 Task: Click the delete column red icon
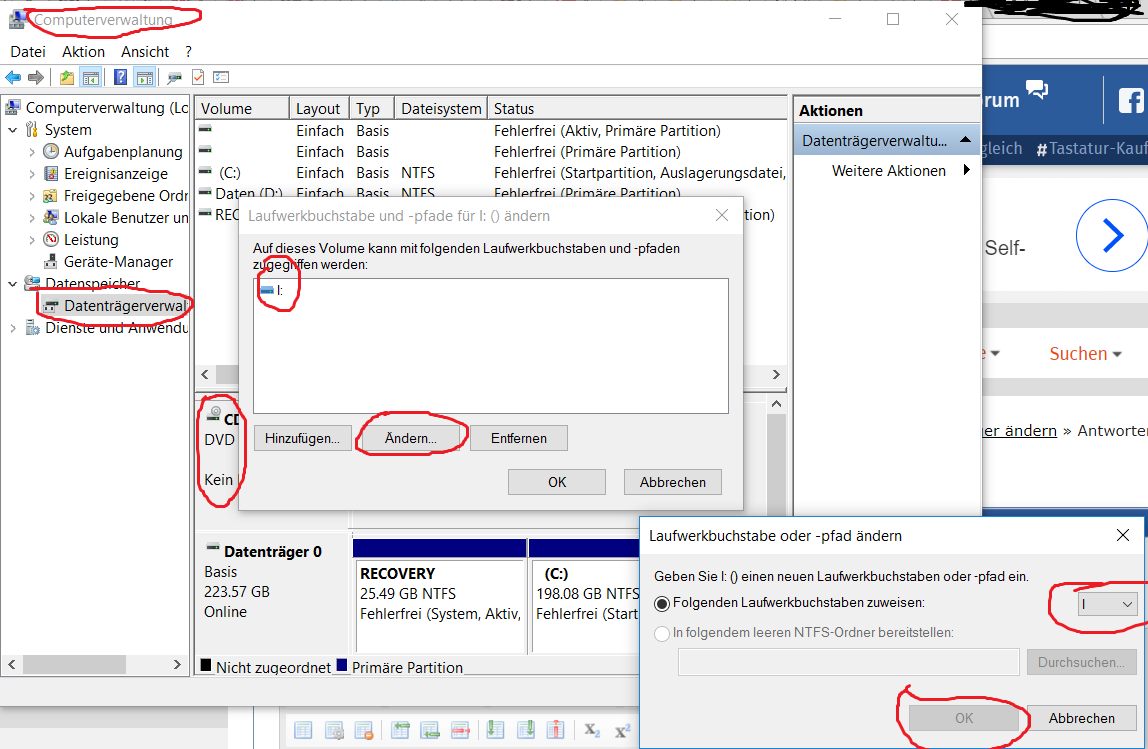pyautogui.click(x=556, y=730)
